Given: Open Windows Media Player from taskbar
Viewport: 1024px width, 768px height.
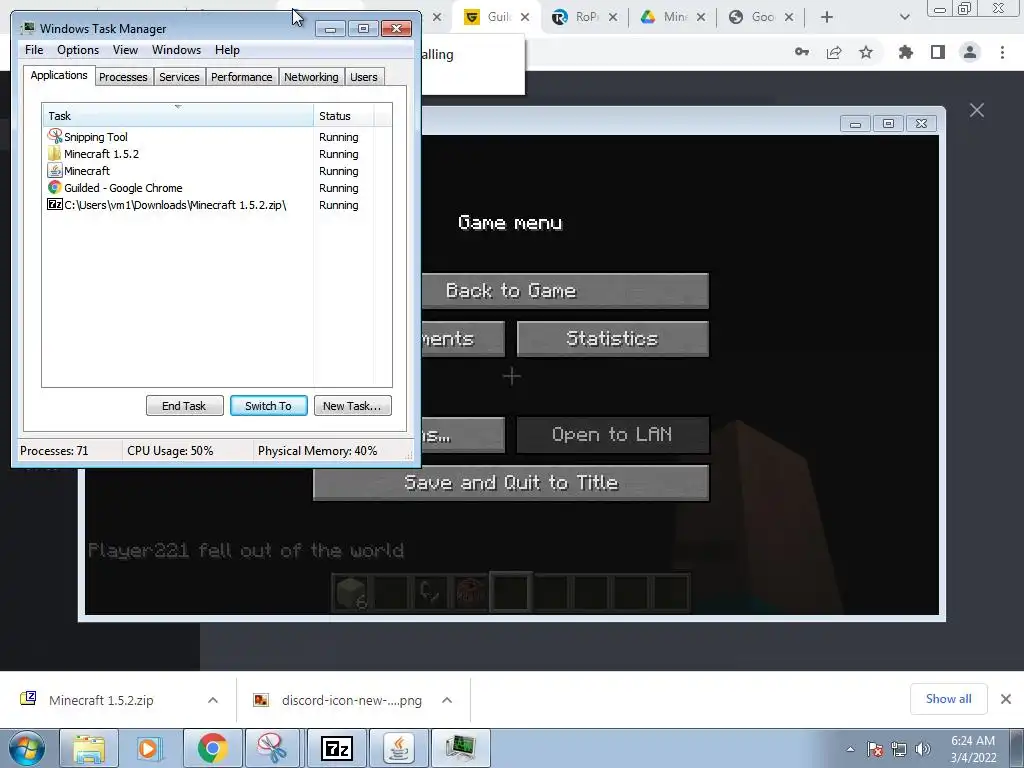Looking at the screenshot, I should point(150,748).
